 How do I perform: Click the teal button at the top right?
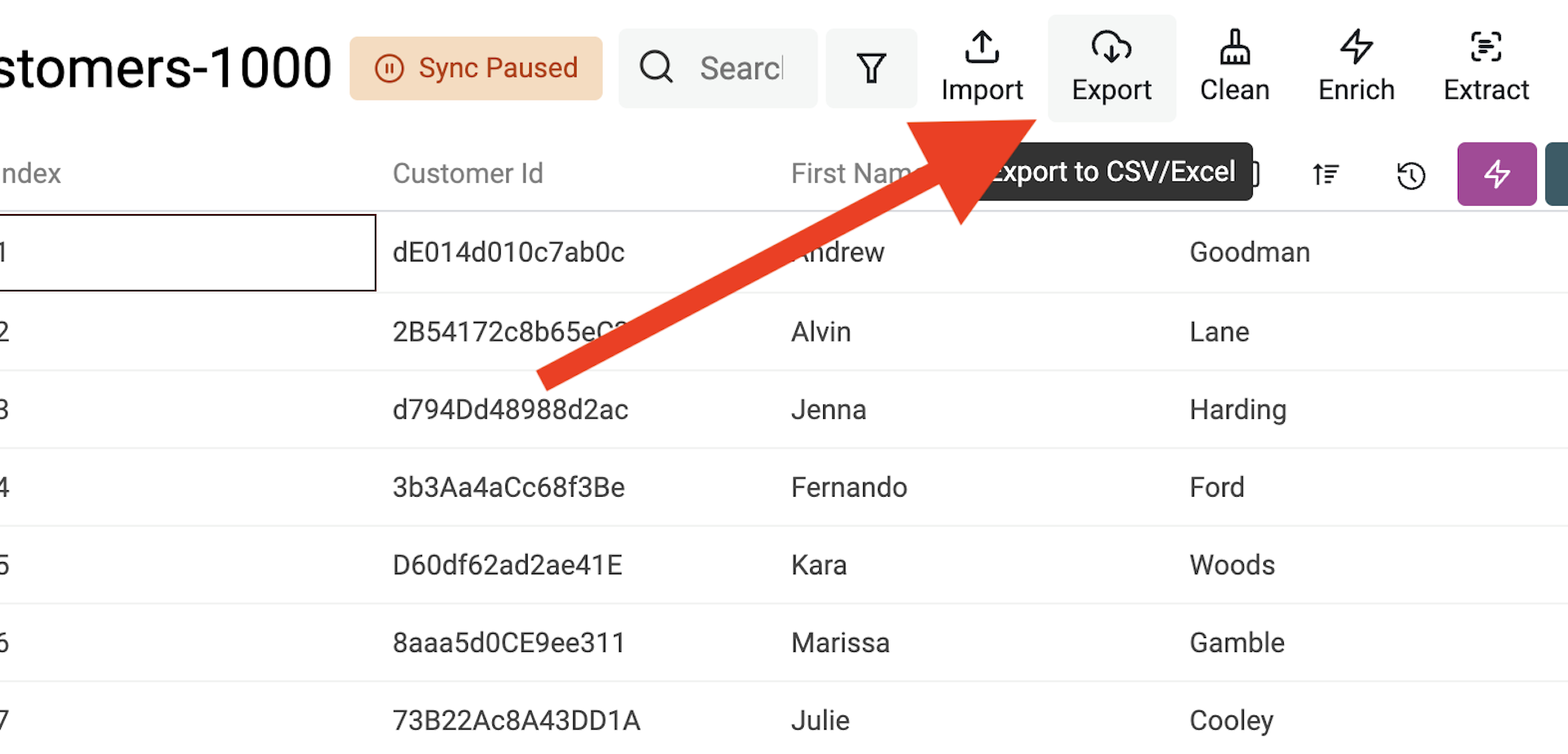[1560, 174]
